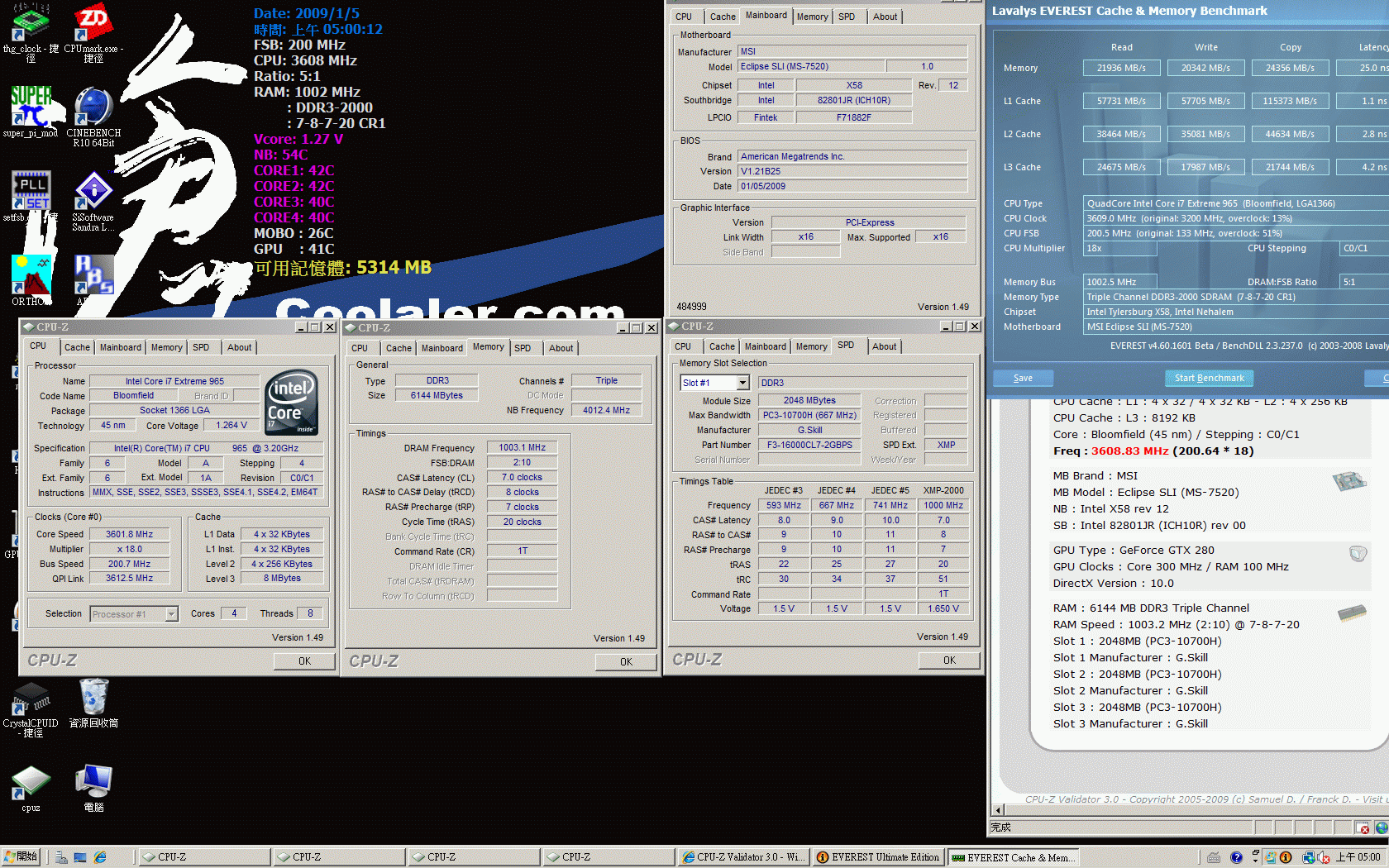Launch the CPUmark.exe desktop shortcut
The image size is (1389, 868).
coord(93,33)
